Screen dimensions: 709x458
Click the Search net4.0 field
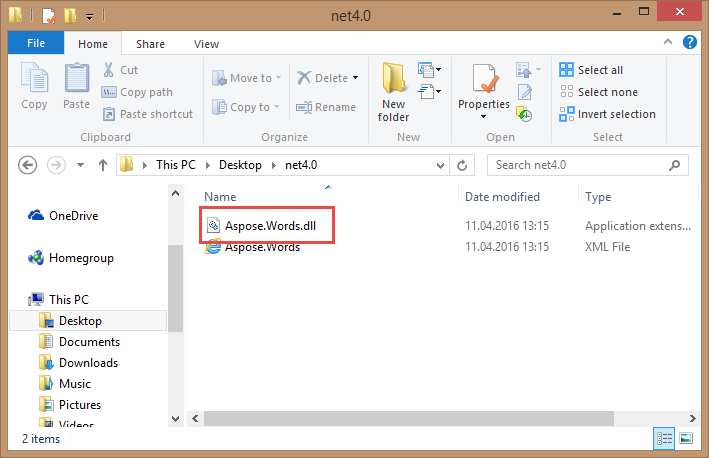tap(587, 165)
